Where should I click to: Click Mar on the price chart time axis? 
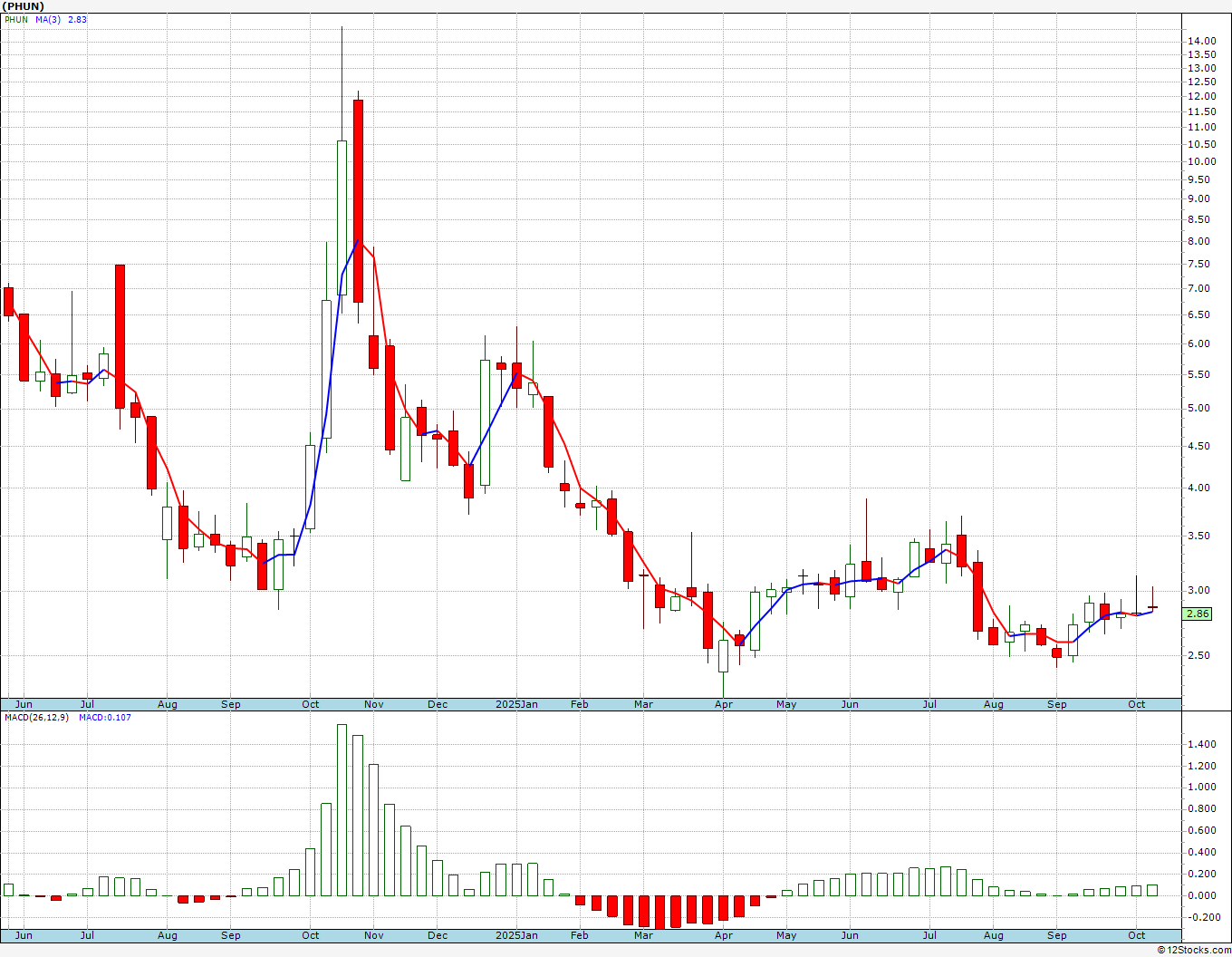[x=643, y=704]
